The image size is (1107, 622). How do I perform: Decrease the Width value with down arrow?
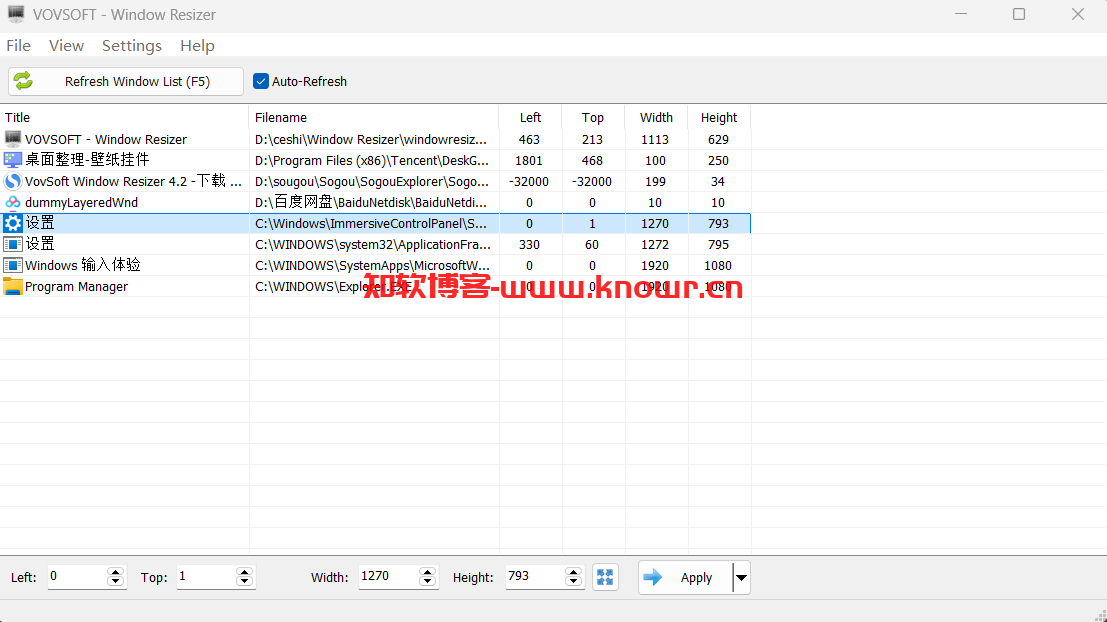click(x=427, y=582)
